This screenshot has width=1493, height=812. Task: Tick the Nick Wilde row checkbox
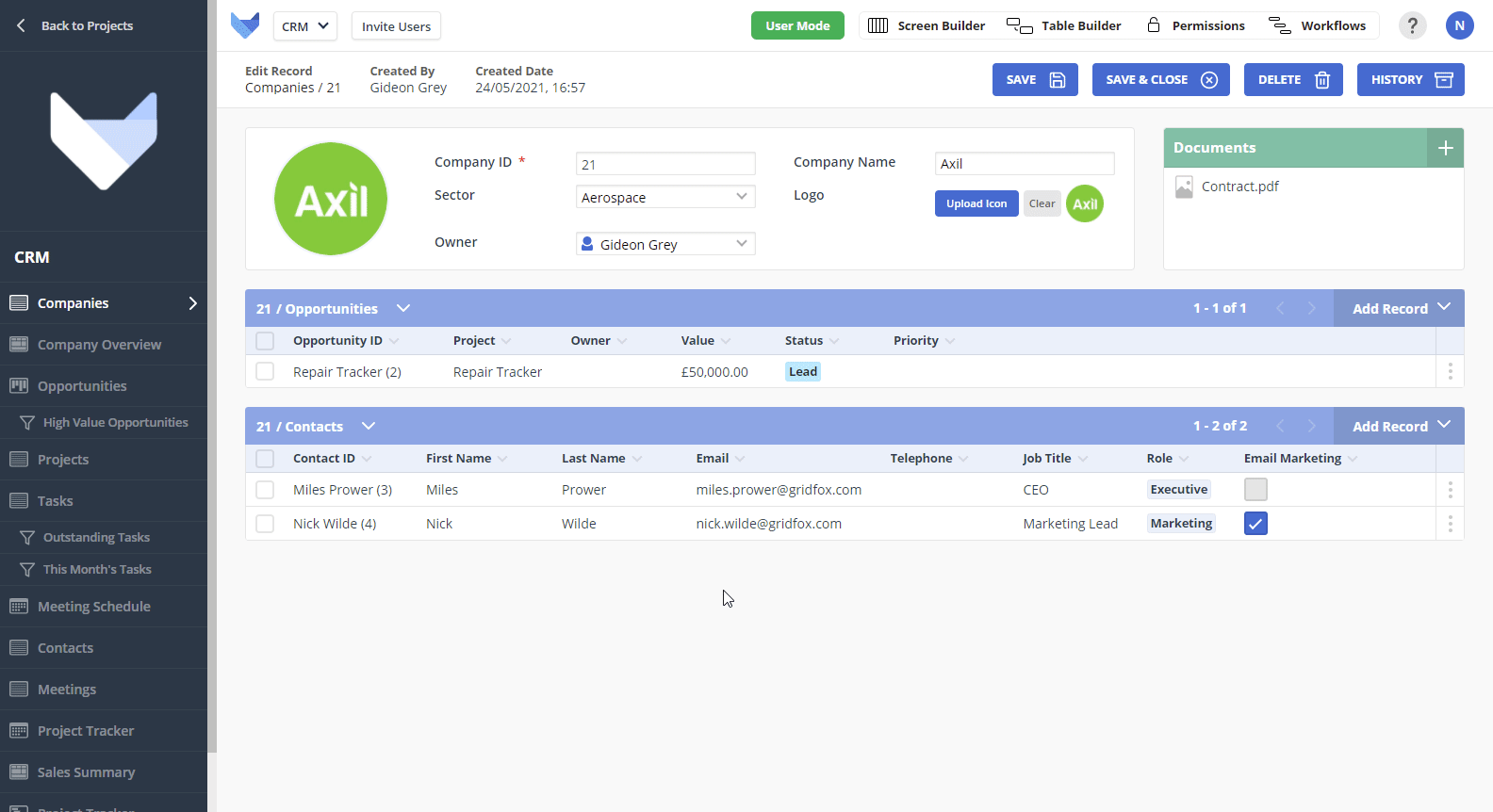click(265, 524)
